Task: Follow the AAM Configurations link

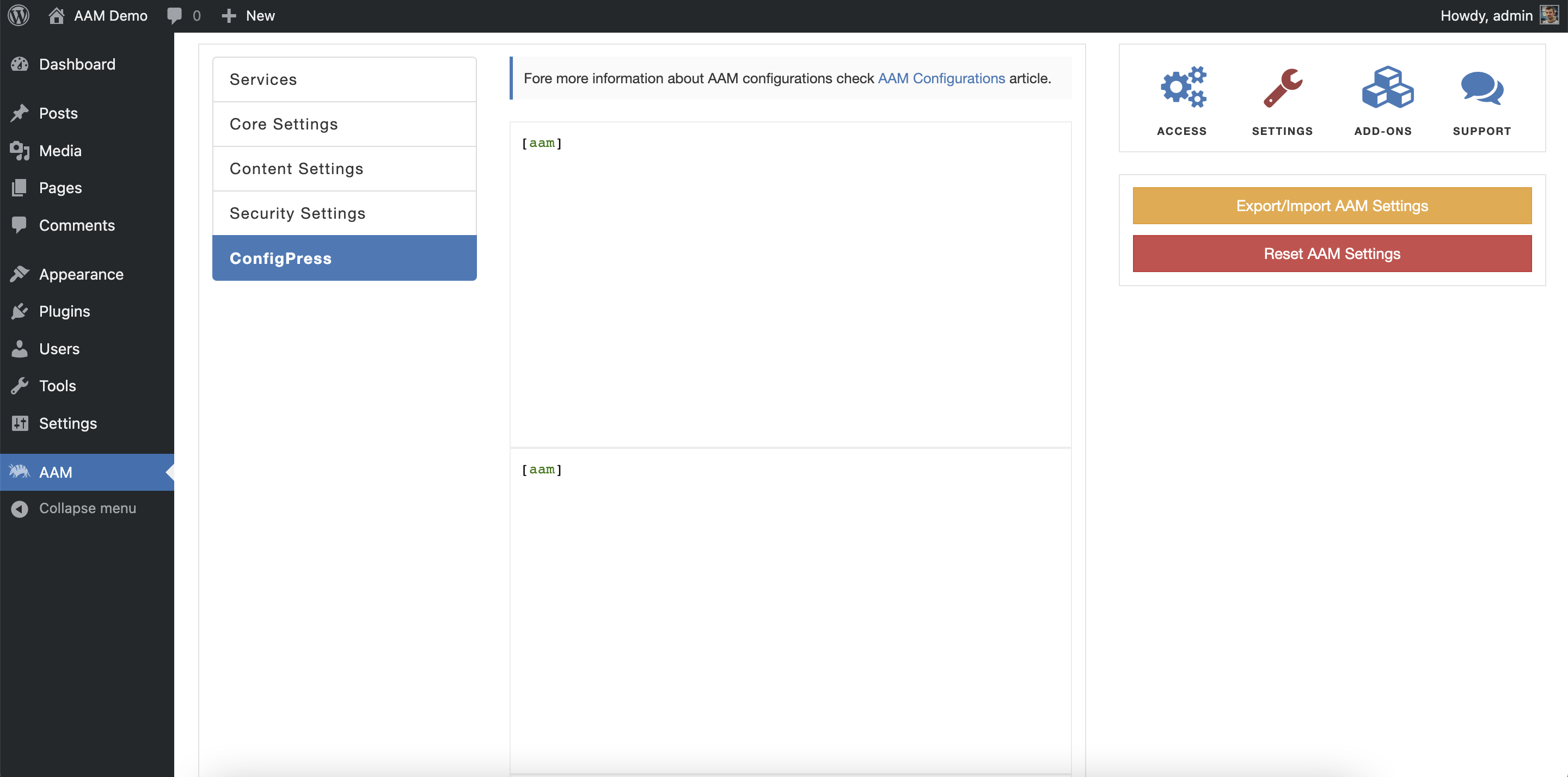Action: 941,78
